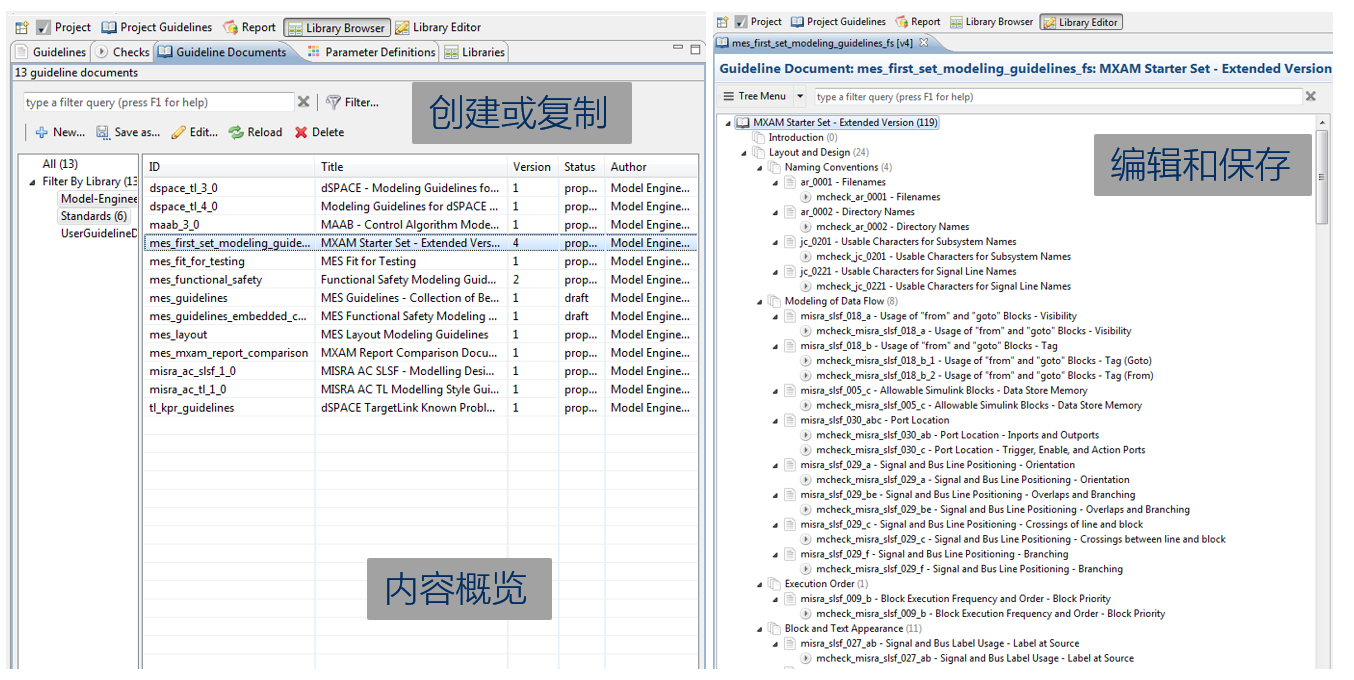Clear the left filter query field

303,102
